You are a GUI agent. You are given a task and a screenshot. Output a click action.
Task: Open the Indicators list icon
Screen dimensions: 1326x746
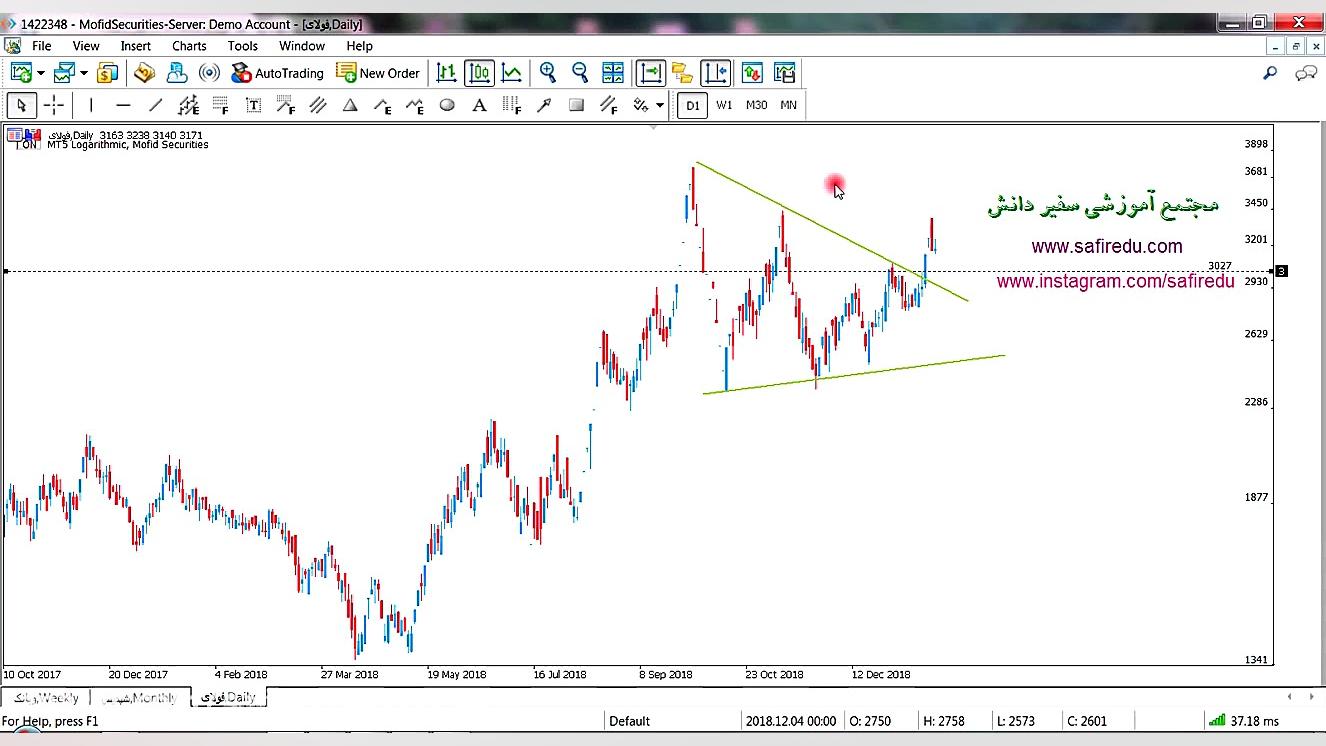point(683,73)
